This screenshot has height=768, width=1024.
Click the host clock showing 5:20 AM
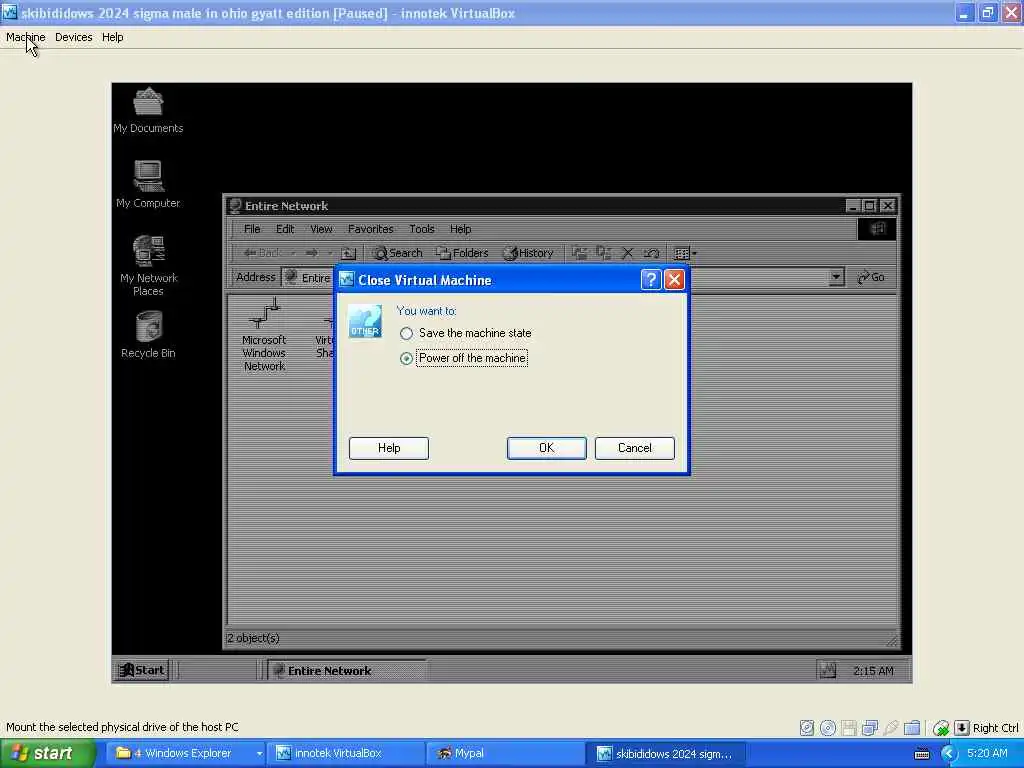[987, 753]
